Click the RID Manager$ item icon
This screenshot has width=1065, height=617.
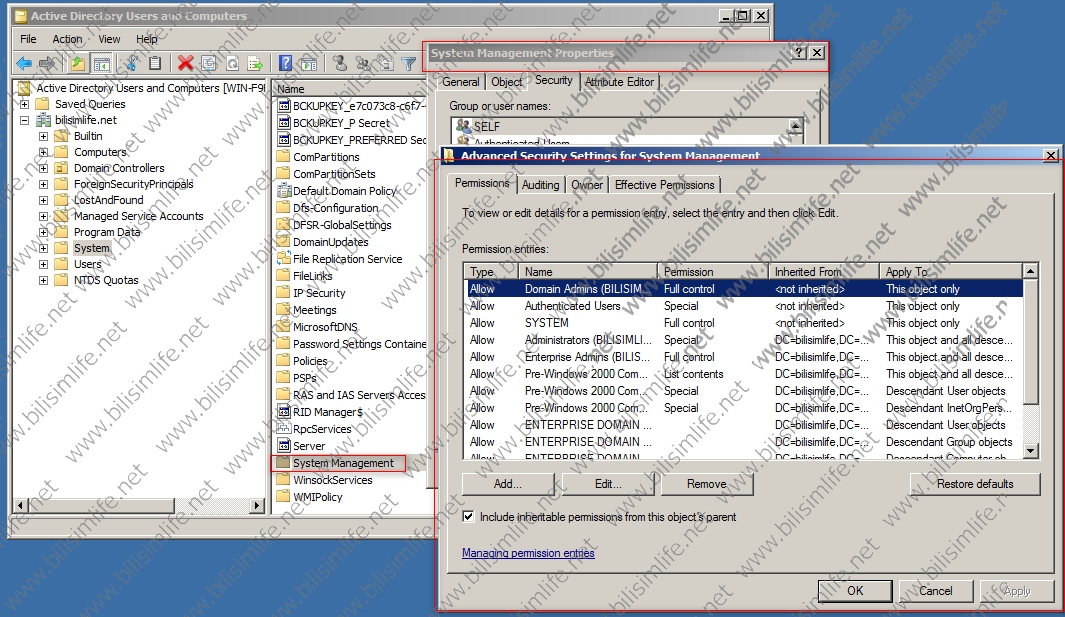284,412
